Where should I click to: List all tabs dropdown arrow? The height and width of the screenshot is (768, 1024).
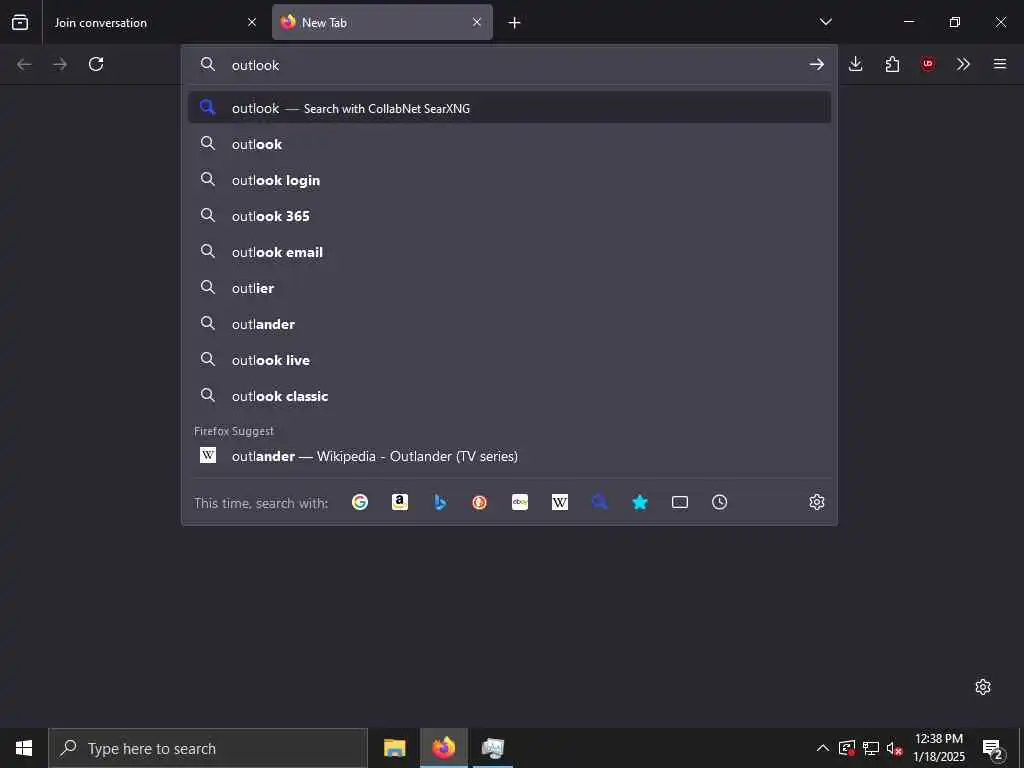[x=825, y=22]
